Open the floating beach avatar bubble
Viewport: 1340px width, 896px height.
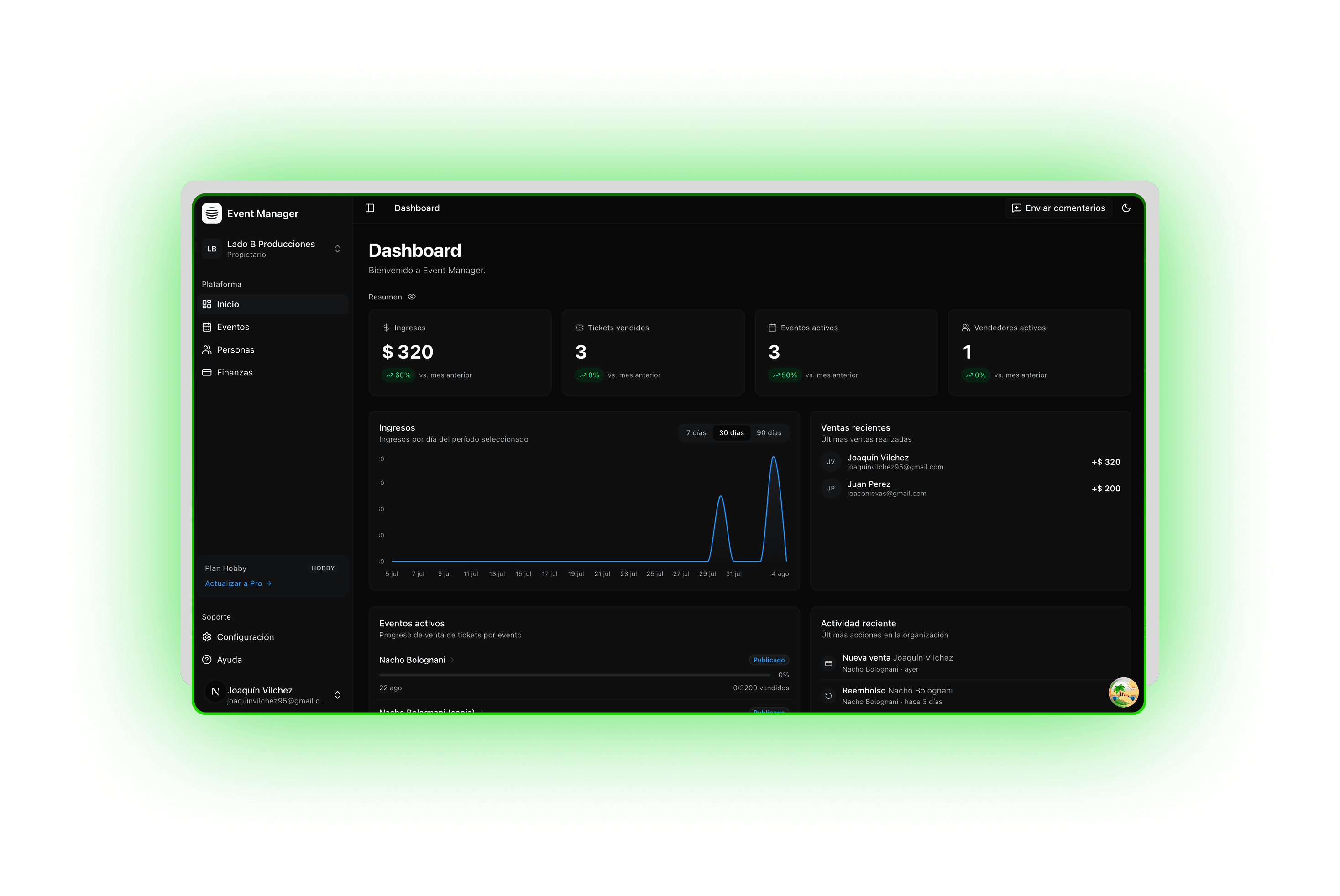coord(1123,693)
